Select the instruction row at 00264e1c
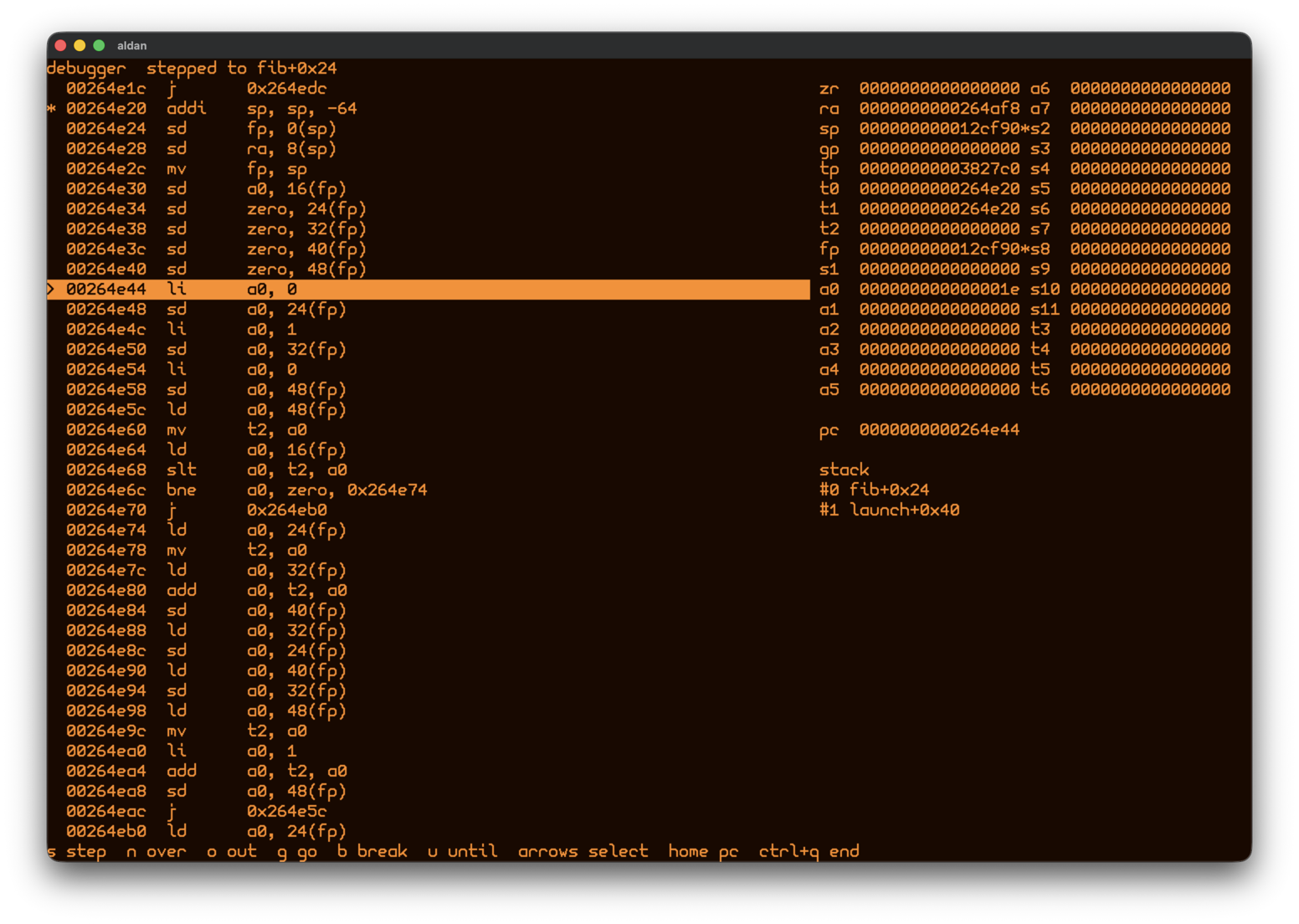 pos(429,89)
